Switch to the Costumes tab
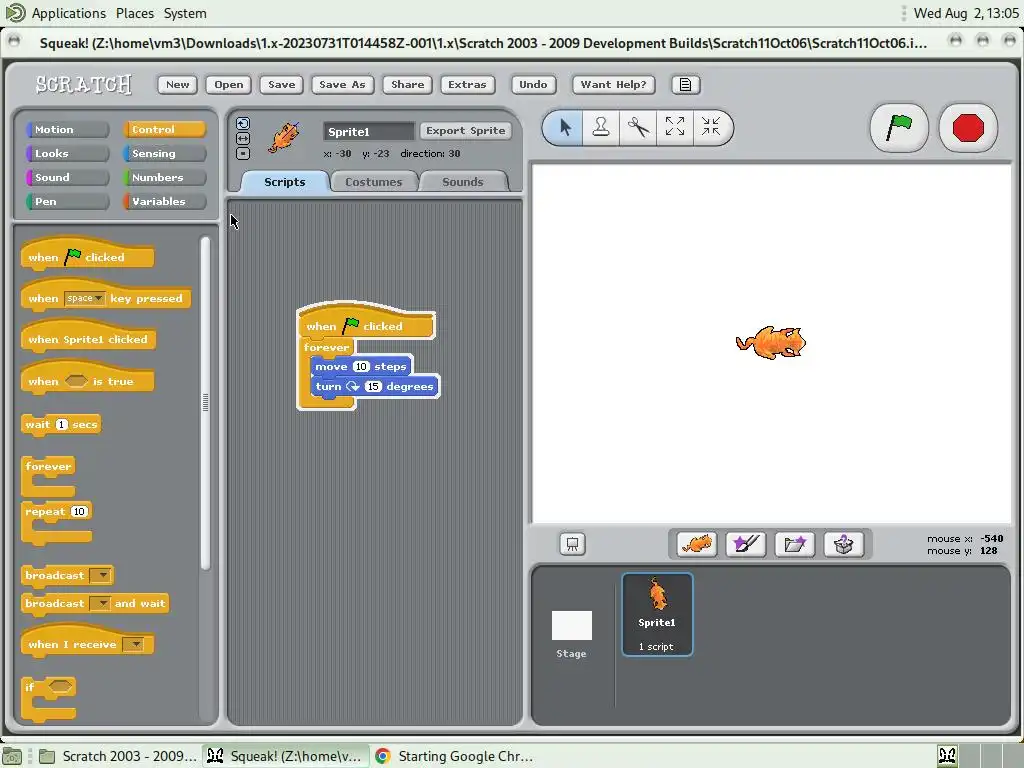1024x768 pixels. coord(374,182)
